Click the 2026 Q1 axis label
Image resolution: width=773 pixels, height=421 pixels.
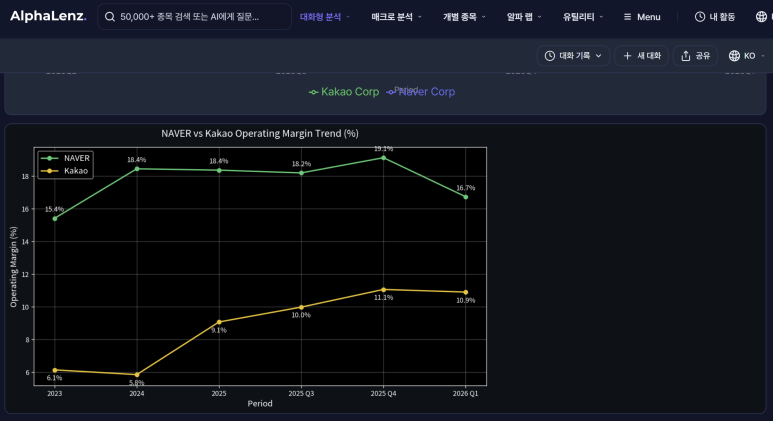[x=465, y=393]
